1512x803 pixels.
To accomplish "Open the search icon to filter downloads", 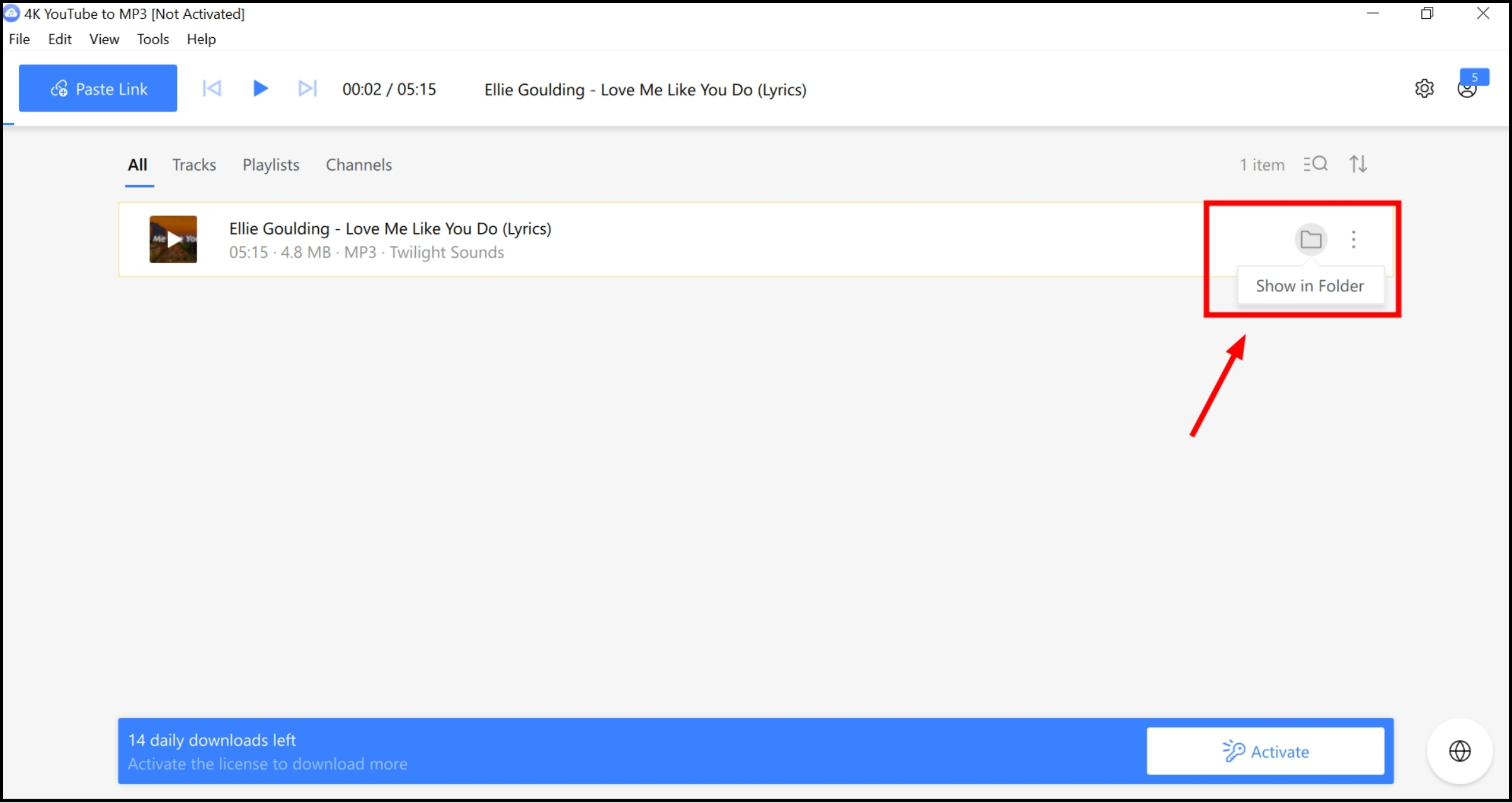I will click(1315, 164).
